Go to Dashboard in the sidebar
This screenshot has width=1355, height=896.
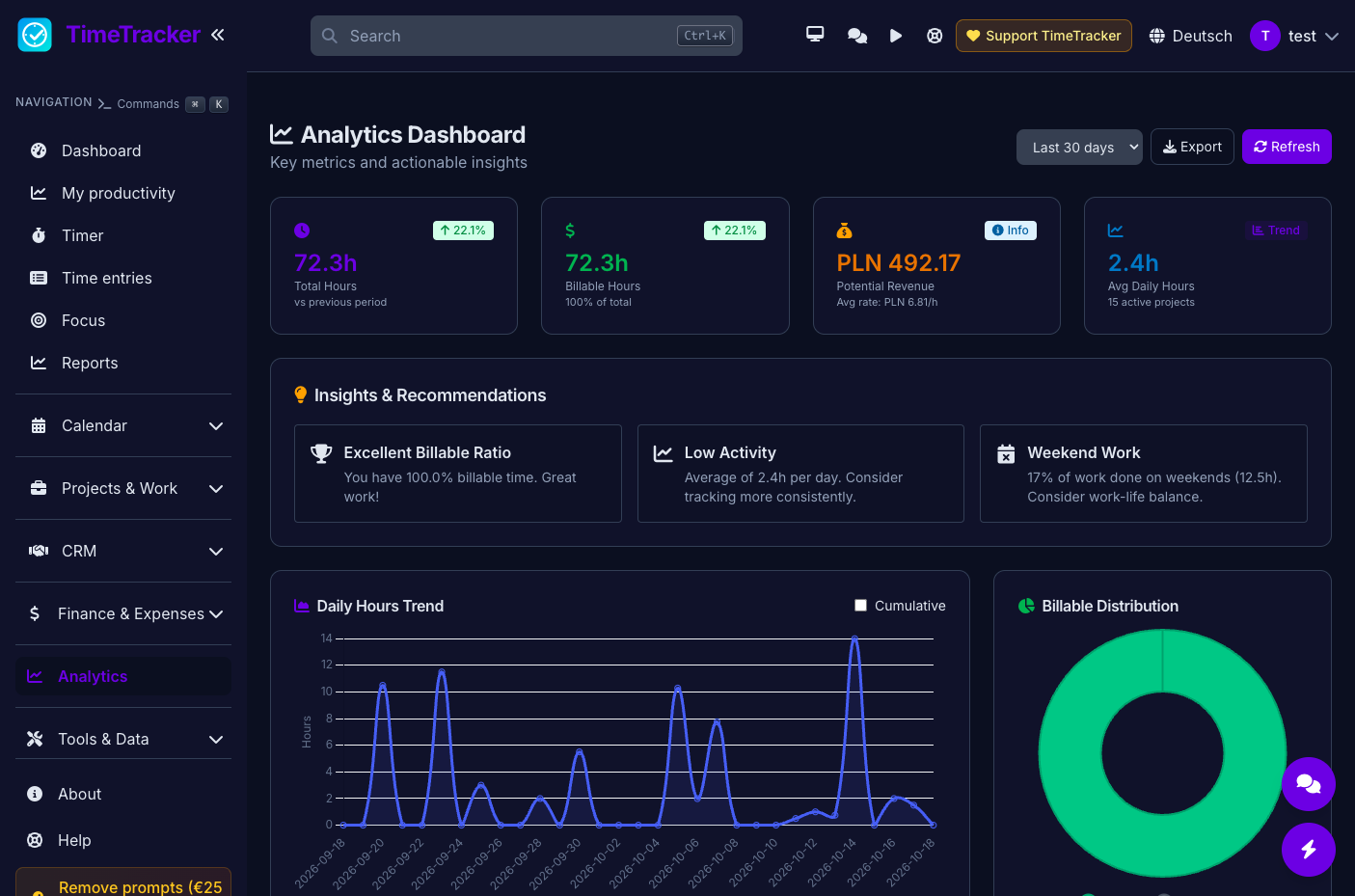coord(123,150)
